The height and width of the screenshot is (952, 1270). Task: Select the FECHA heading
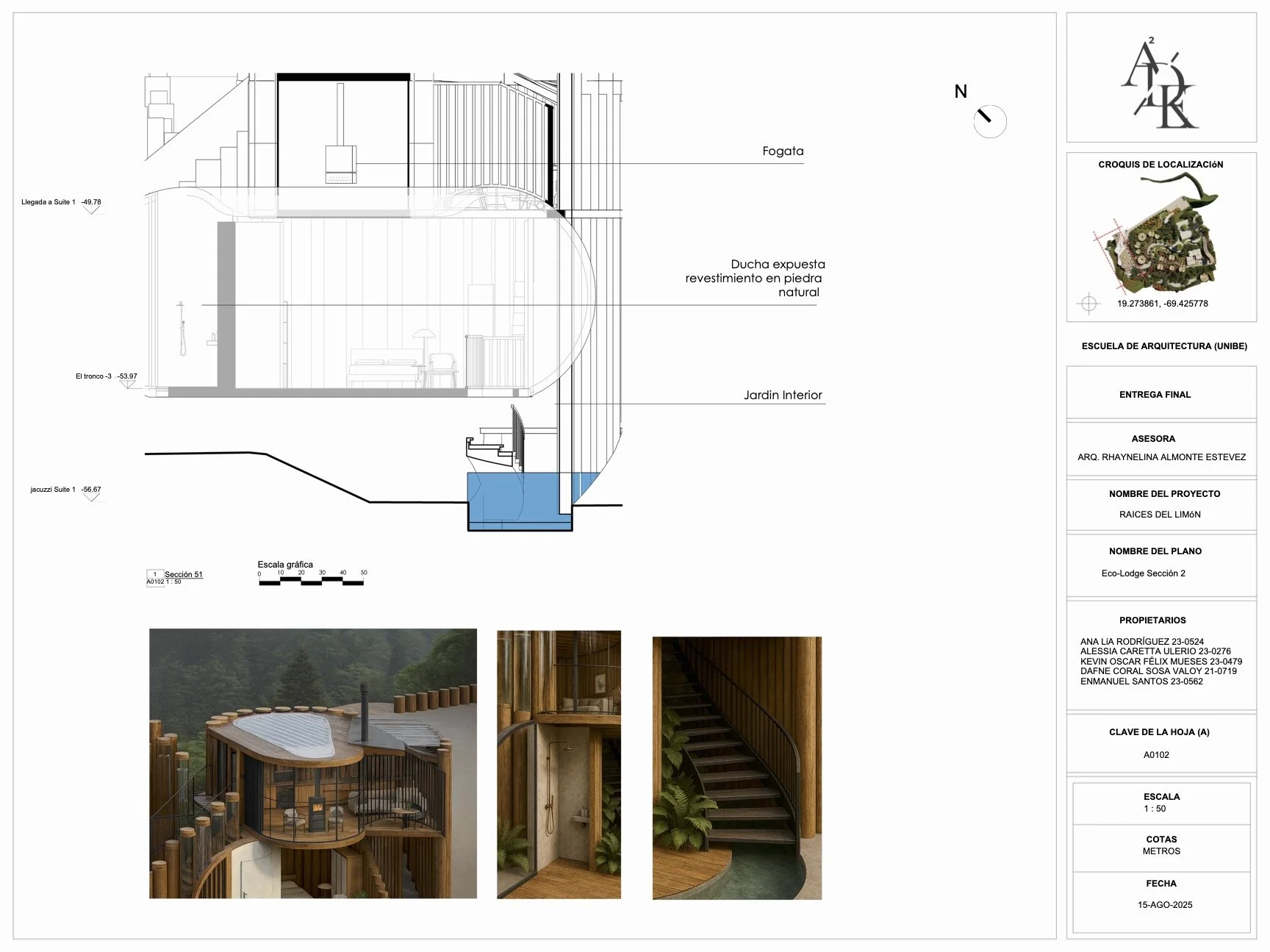(1161, 884)
